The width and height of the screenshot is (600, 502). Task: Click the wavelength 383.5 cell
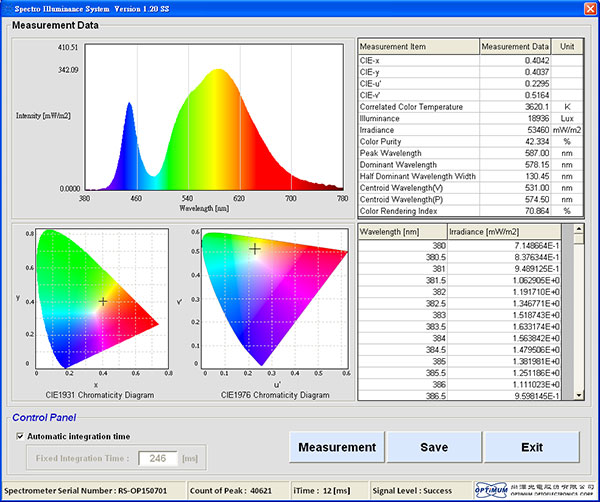tap(403, 327)
